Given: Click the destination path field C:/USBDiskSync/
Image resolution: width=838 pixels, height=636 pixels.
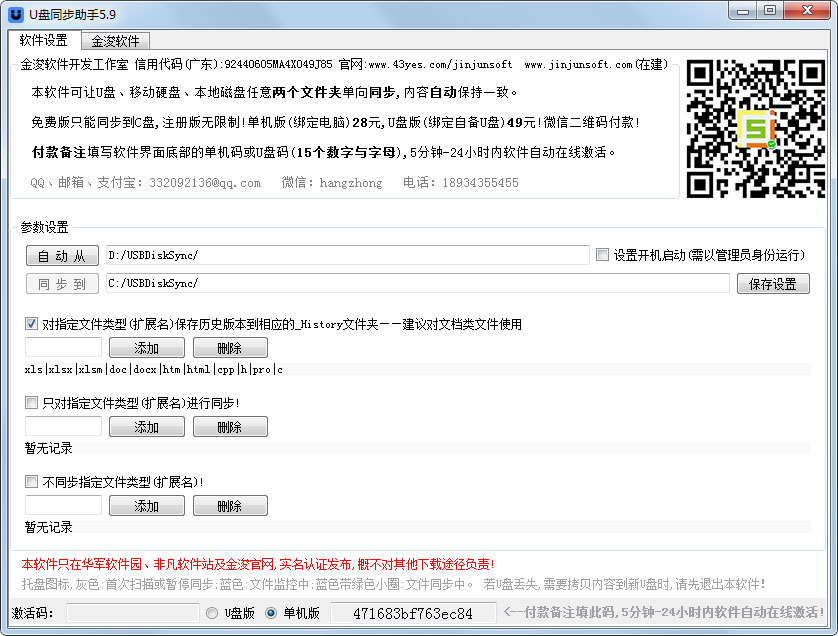Looking at the screenshot, I should coord(416,284).
